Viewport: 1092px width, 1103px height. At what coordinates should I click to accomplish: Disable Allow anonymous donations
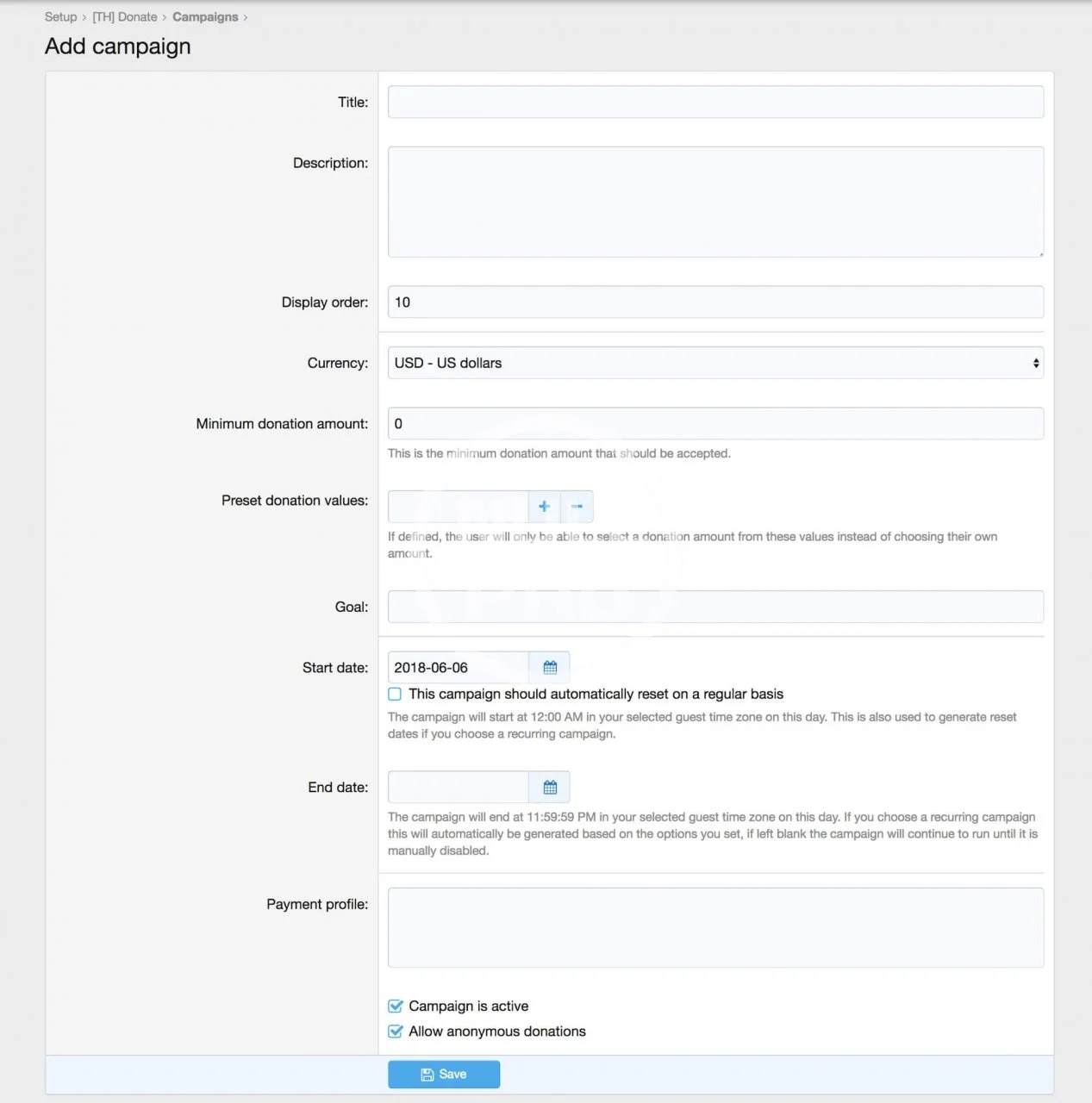396,1031
